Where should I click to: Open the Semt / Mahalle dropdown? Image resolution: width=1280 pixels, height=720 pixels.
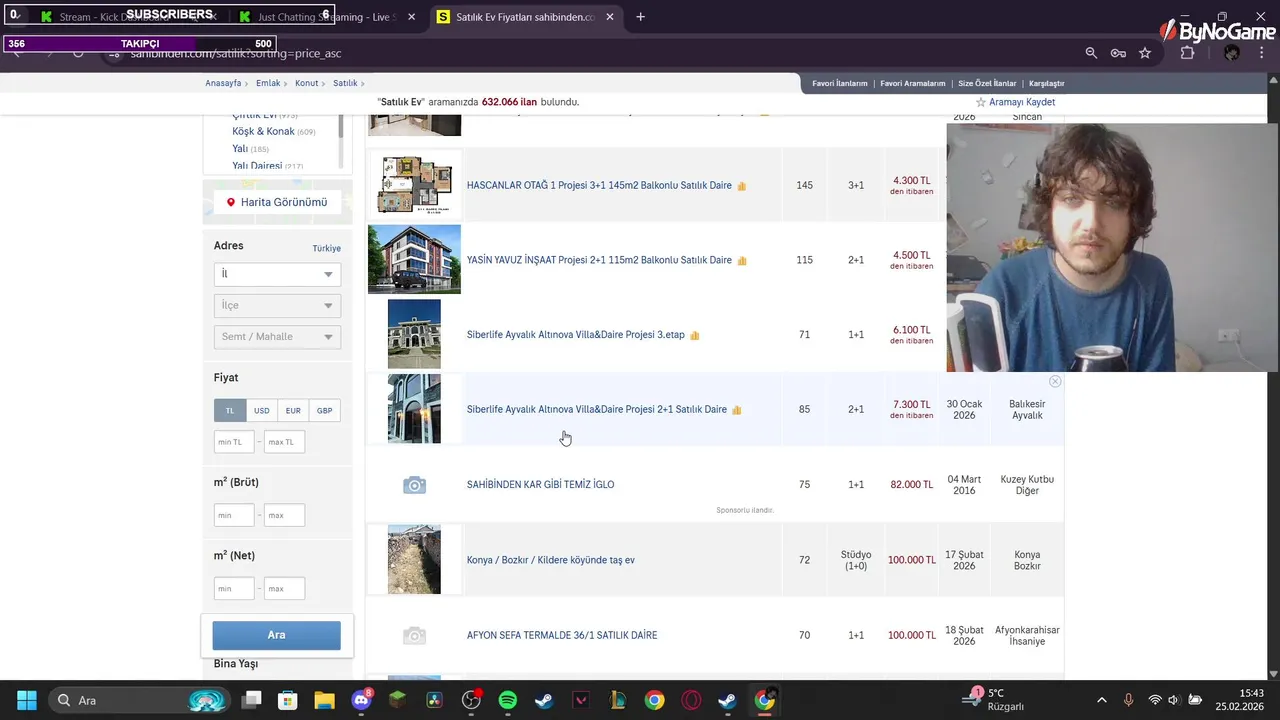tap(277, 337)
